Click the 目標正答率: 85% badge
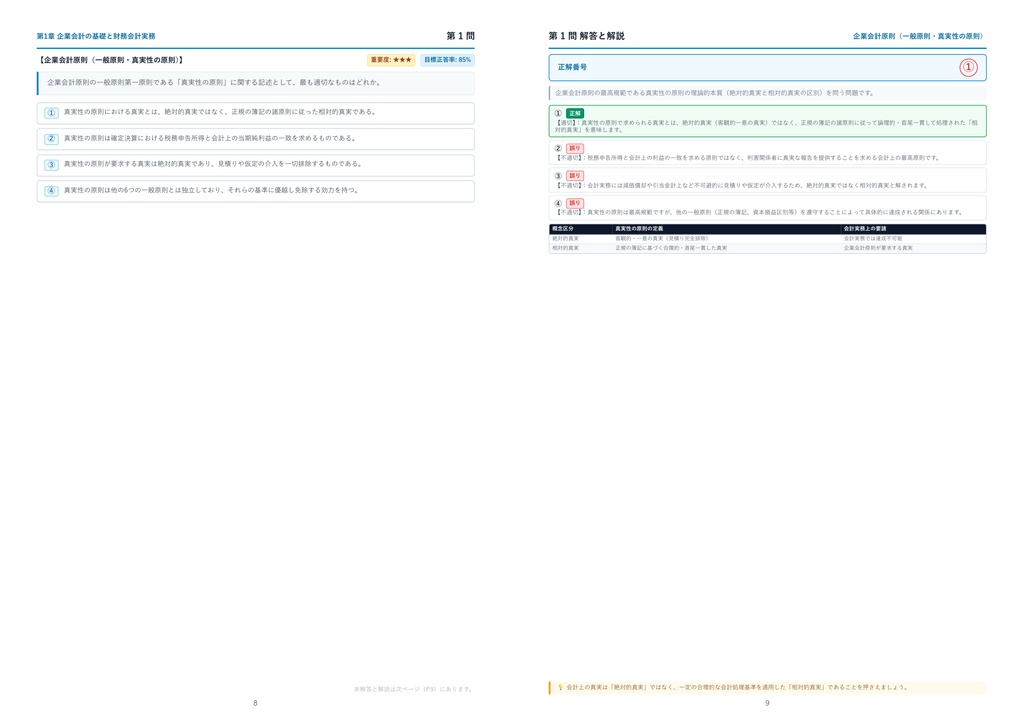The image size is (1024, 724). point(447,60)
